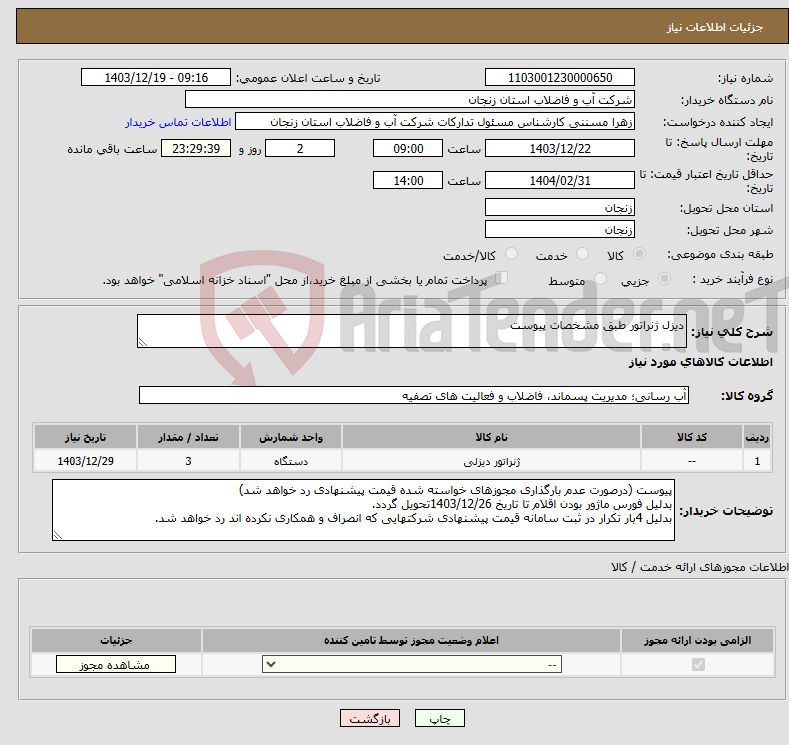Select the متوسط purchase type radio
Screen dimensions: 789x745
coord(600,279)
